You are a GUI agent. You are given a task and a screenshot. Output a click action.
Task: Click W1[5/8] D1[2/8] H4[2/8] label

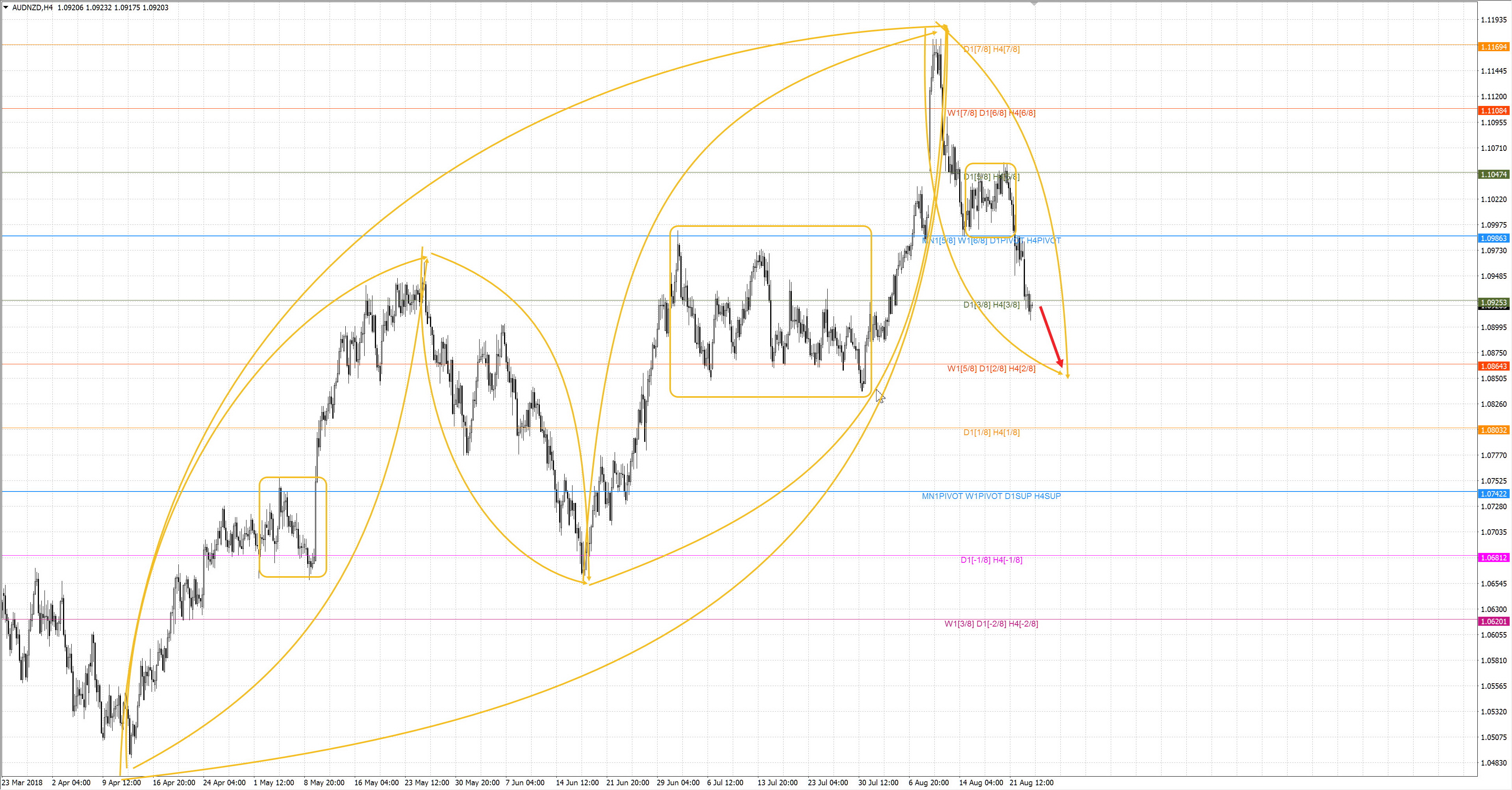tap(991, 369)
